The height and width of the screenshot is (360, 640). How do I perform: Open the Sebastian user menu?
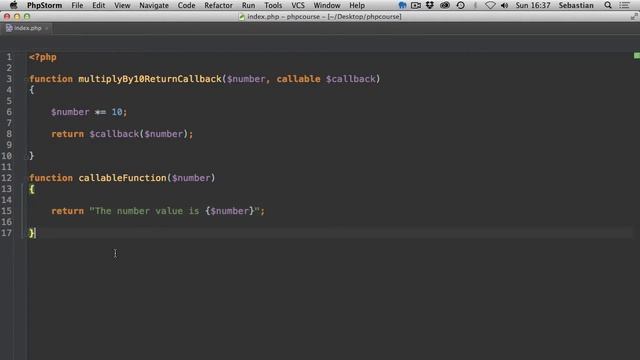coord(576,5)
